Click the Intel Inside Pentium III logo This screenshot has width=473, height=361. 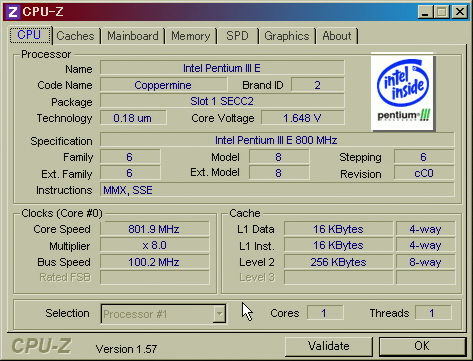[402, 92]
